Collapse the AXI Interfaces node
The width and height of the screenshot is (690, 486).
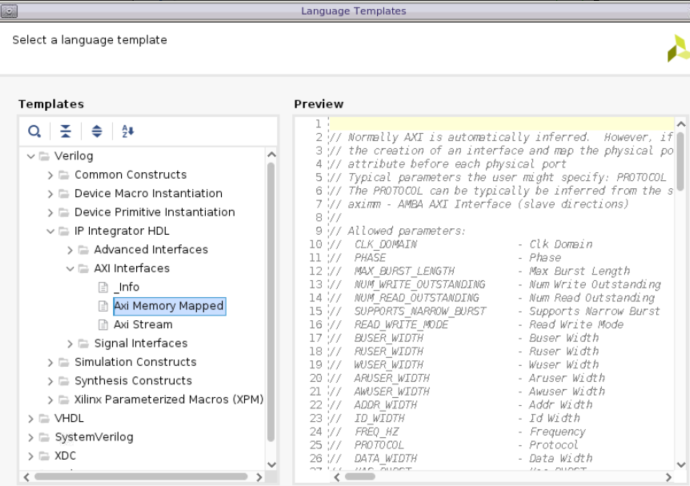[70, 269]
